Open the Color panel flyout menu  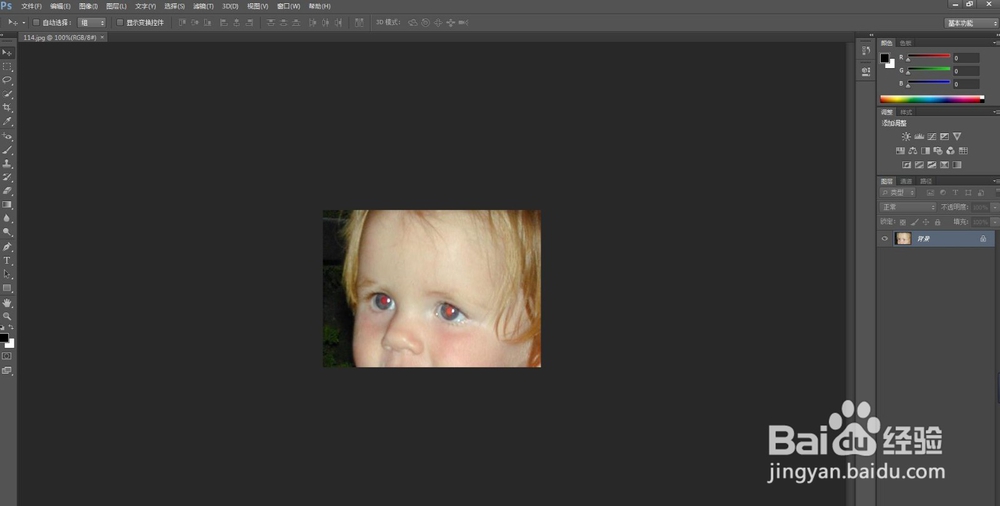tap(996, 43)
